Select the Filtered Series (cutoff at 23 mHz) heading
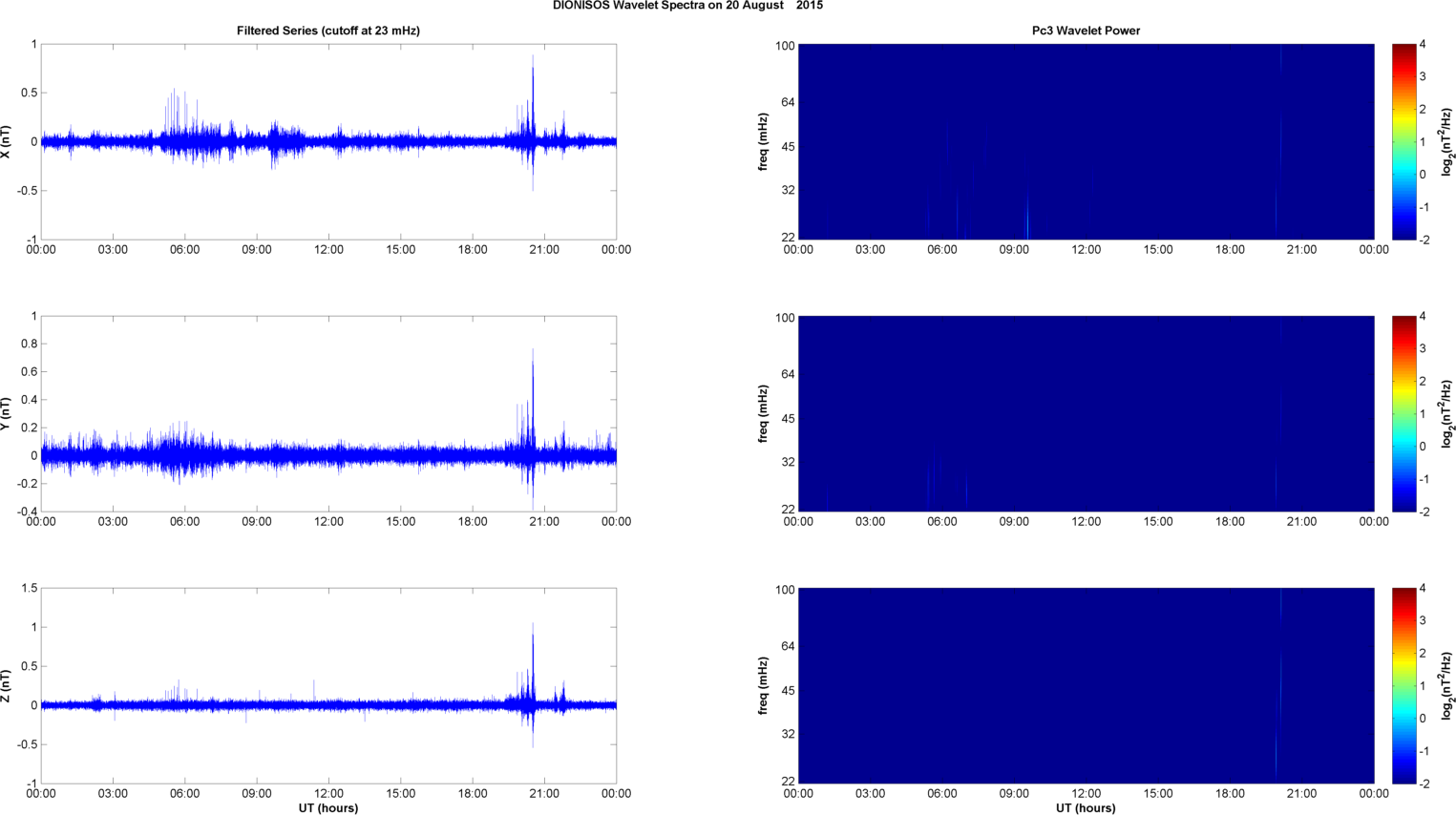The height and width of the screenshot is (815, 1456). 328,31
